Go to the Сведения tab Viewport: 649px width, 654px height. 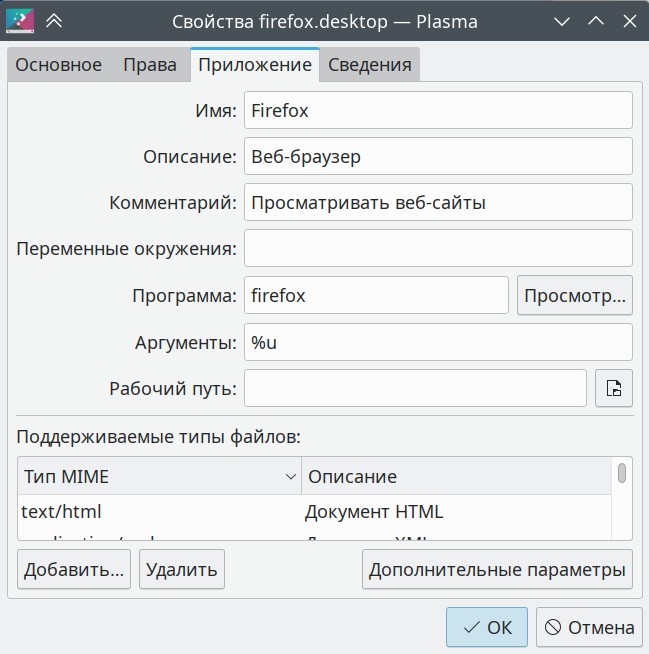[x=370, y=65]
